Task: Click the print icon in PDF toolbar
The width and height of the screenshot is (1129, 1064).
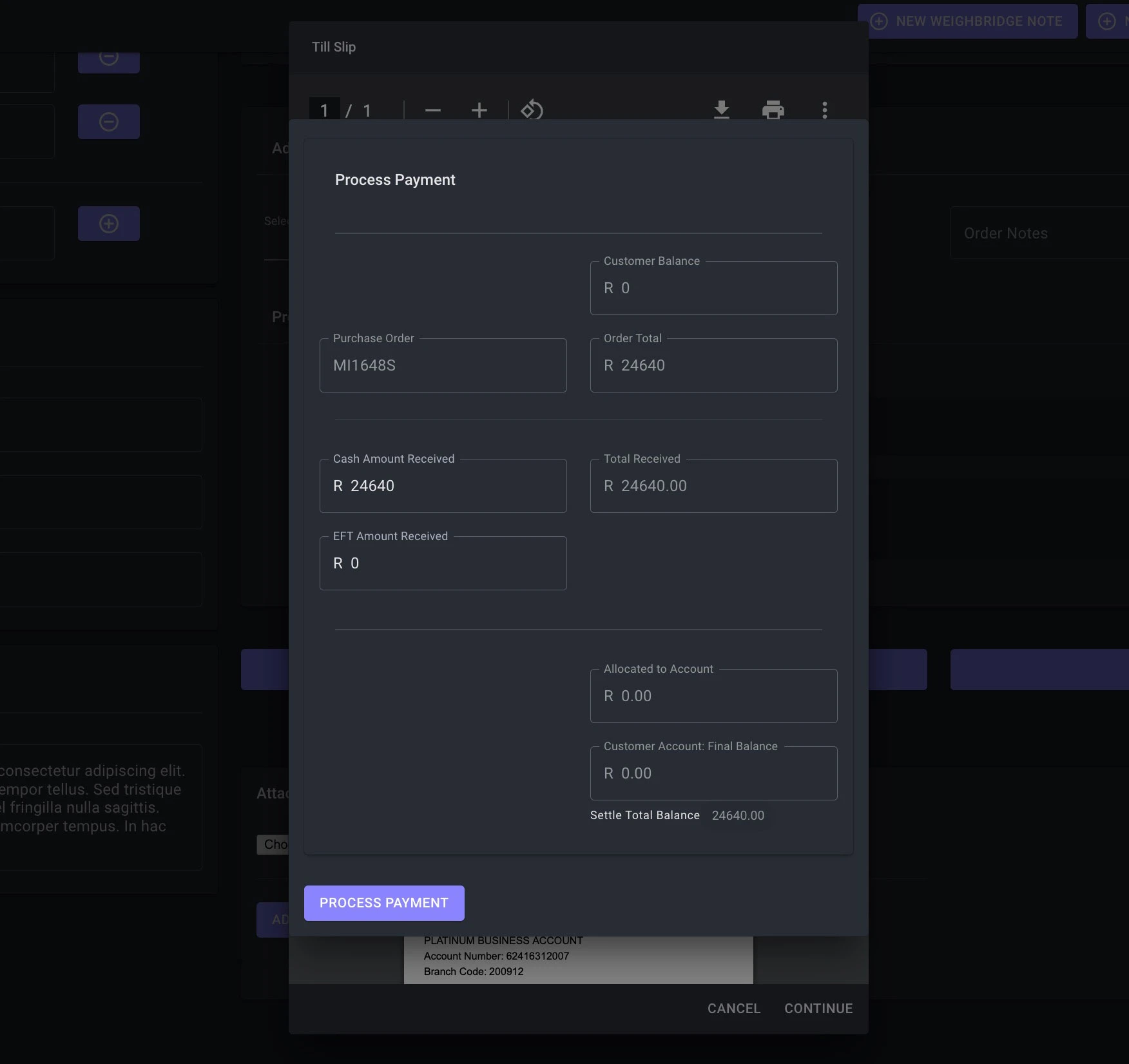Action: pos(773,110)
